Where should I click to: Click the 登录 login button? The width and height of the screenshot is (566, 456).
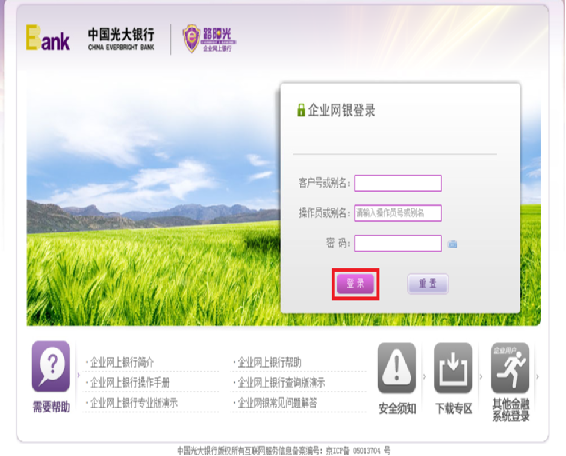(355, 283)
